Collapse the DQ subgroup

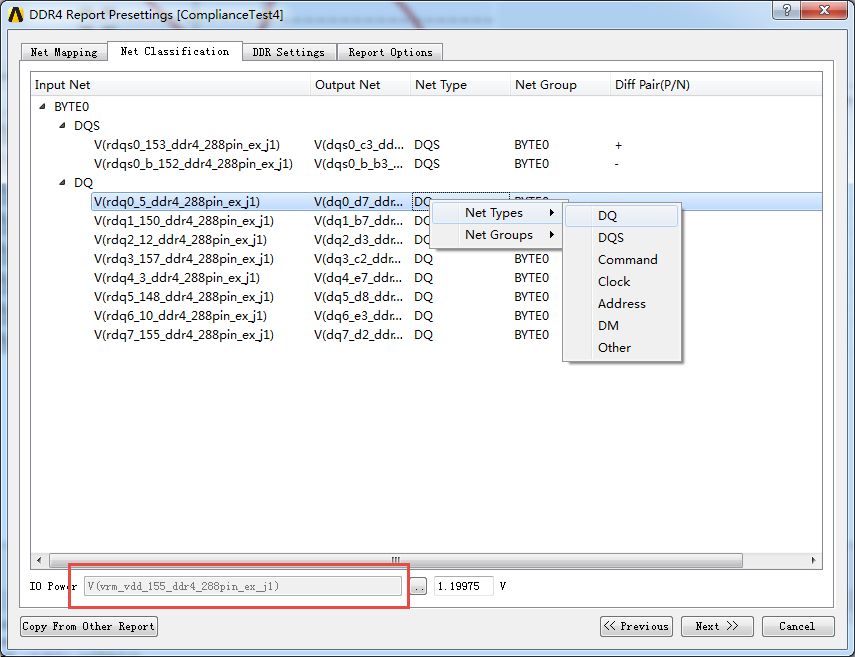(x=62, y=183)
